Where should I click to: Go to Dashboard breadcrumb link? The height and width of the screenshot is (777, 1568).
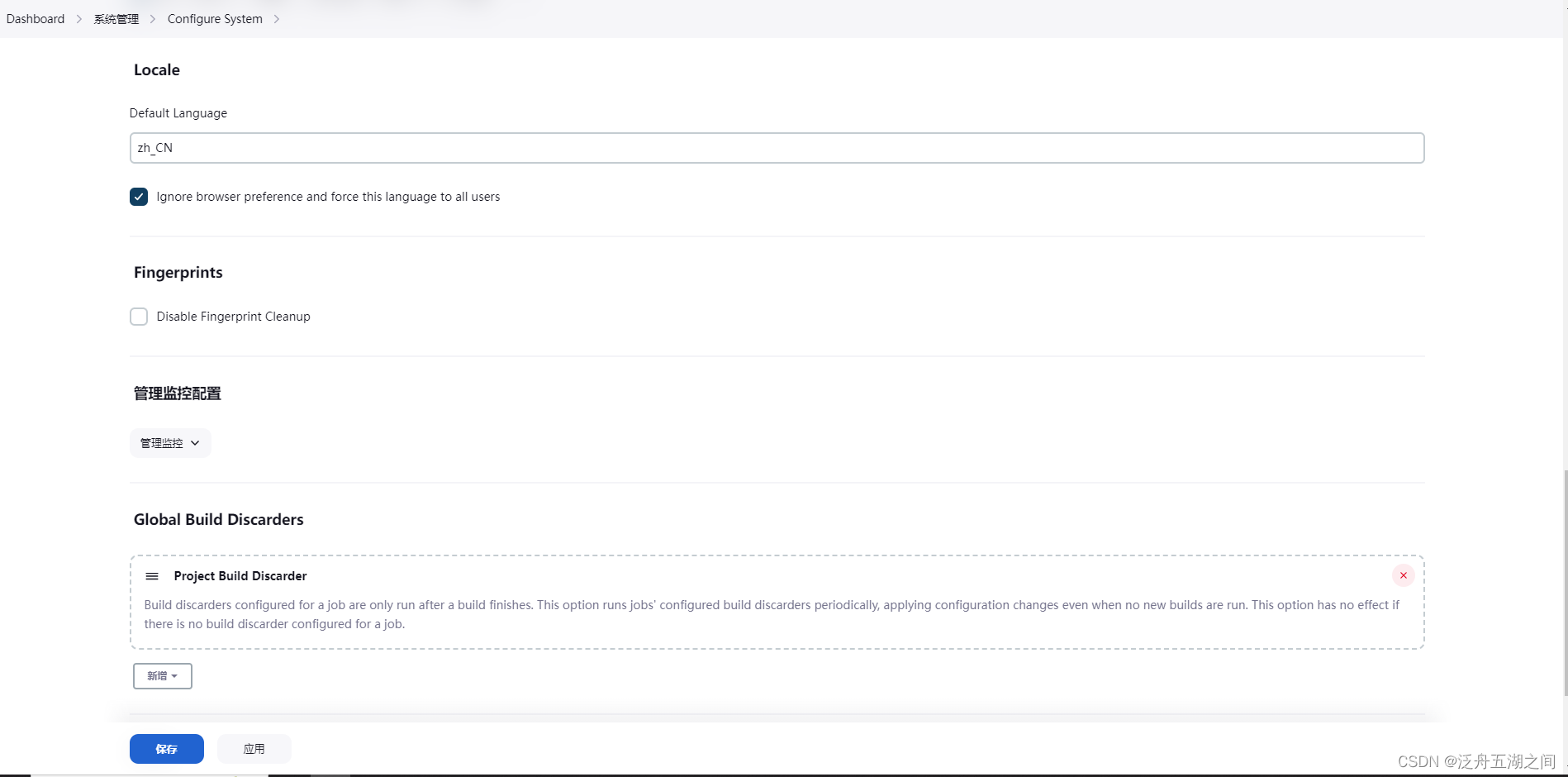[36, 19]
